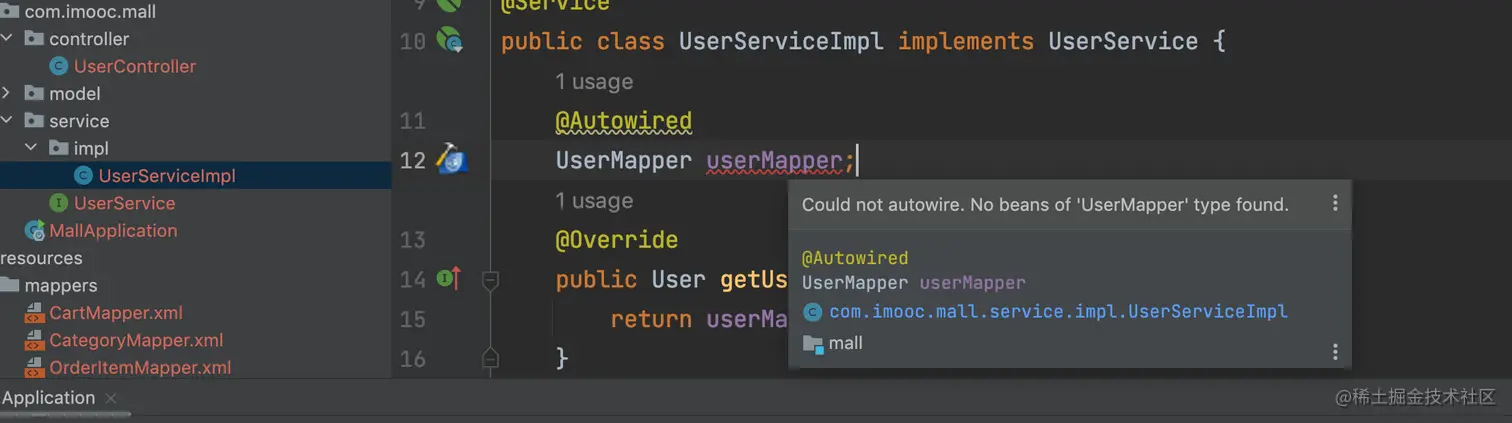The width and height of the screenshot is (1512, 423).
Task: Click line number 12 in gutter
Action: click(412, 161)
